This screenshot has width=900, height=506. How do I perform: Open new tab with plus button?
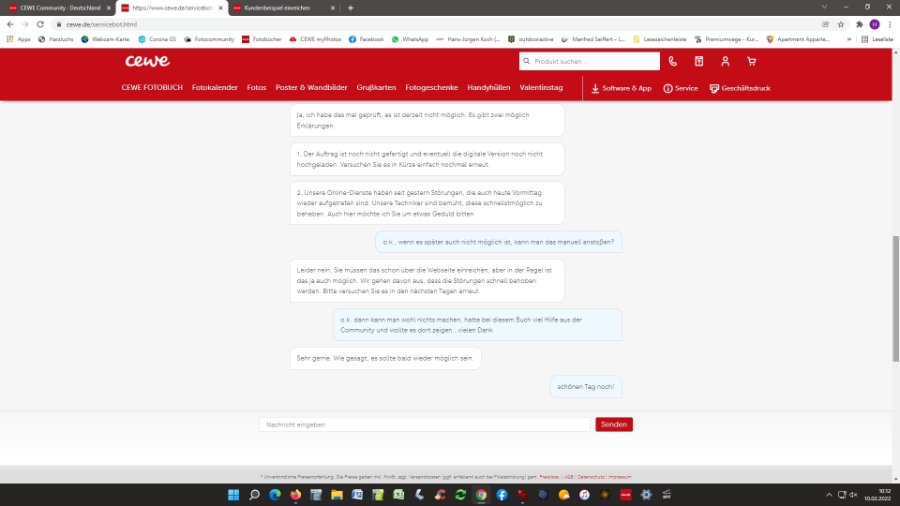pyautogui.click(x=350, y=8)
